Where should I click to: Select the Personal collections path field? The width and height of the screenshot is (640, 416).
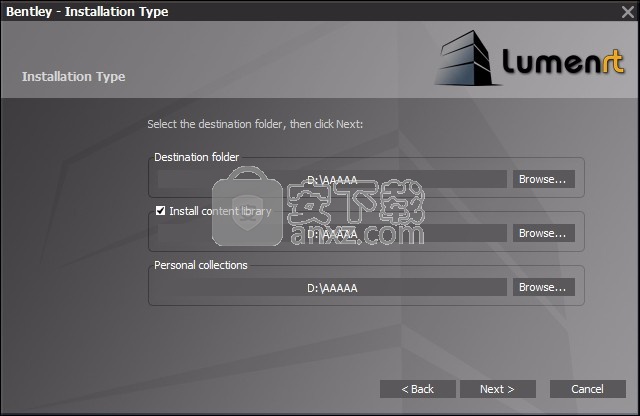pyautogui.click(x=332, y=287)
